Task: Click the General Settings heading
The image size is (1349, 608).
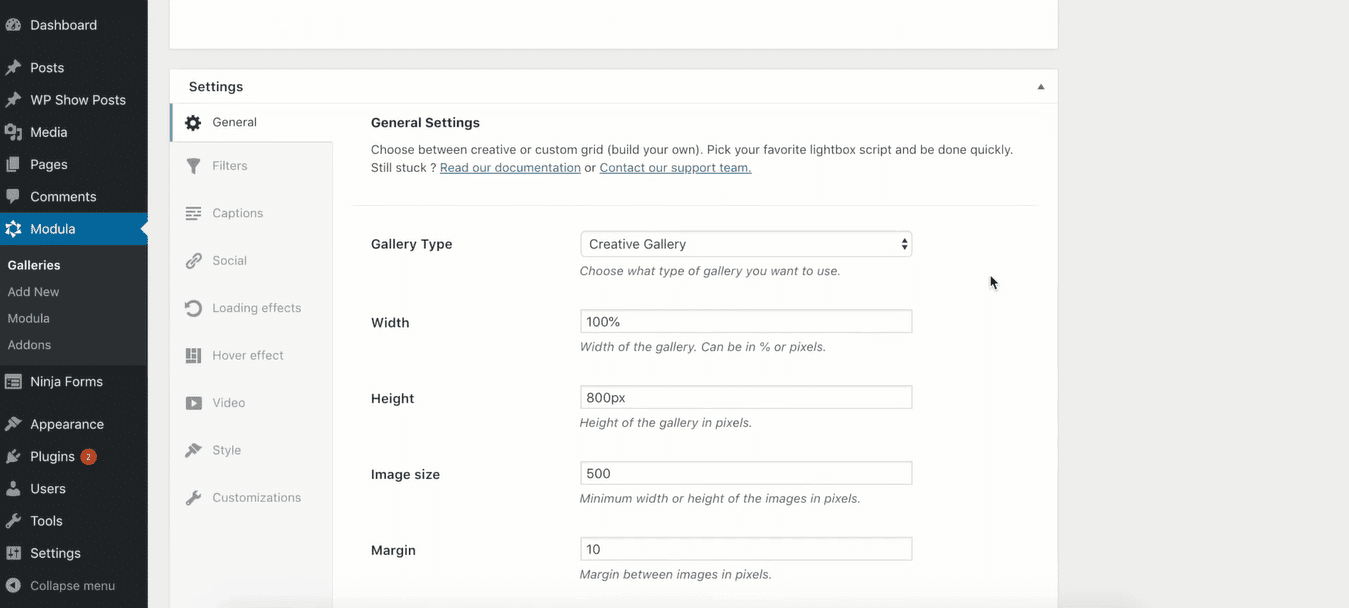Action: point(425,123)
